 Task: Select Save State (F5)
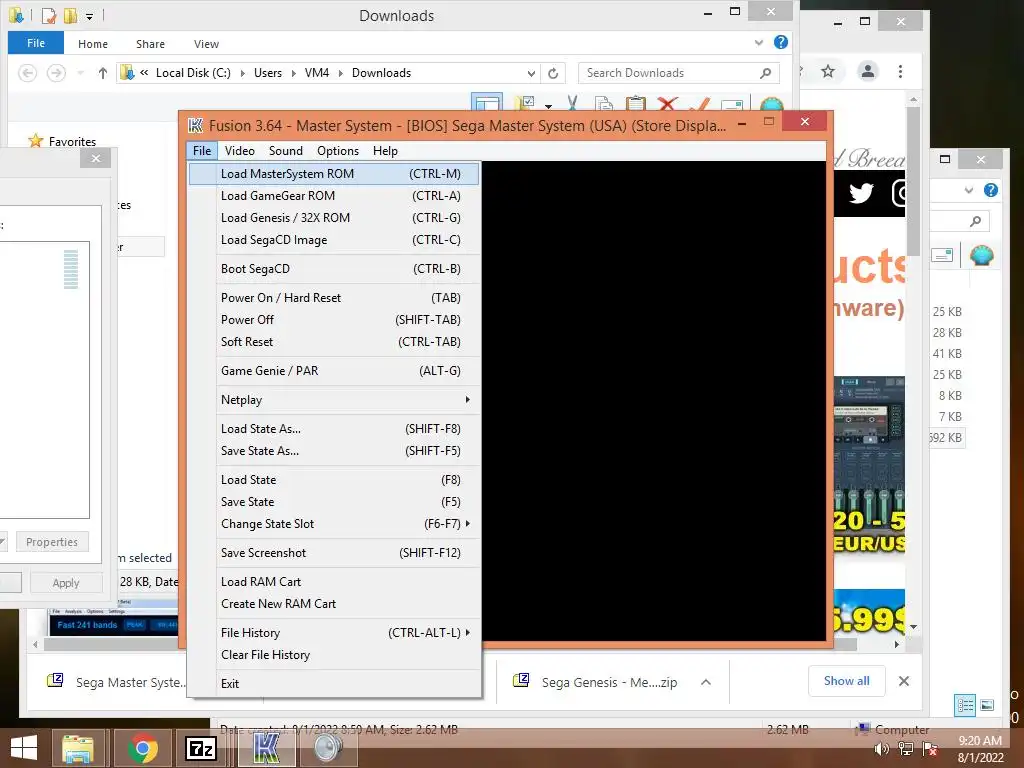coord(334,502)
